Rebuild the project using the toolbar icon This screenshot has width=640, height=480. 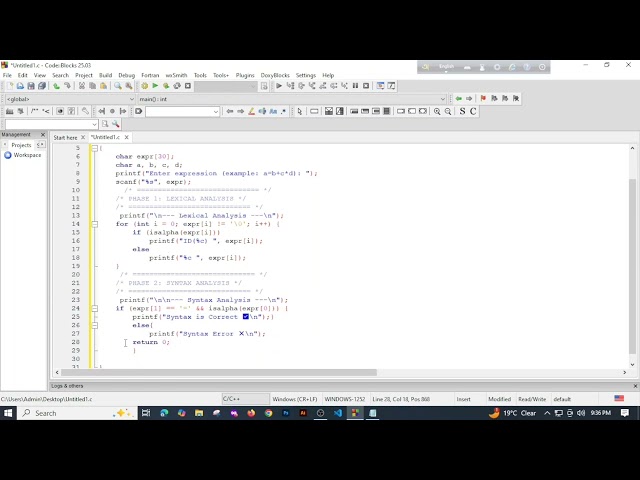(177, 86)
